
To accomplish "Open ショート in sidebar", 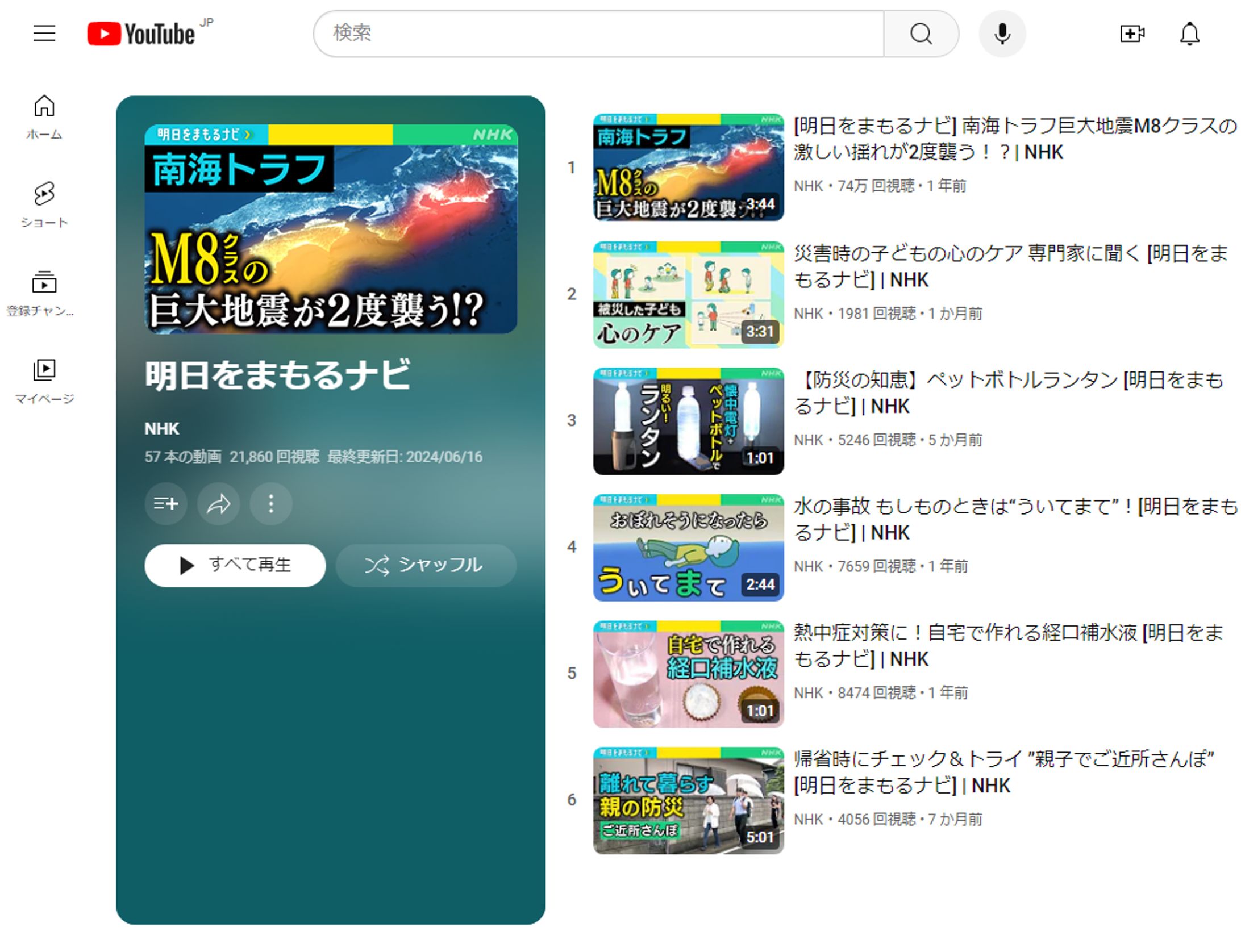I will [x=44, y=205].
